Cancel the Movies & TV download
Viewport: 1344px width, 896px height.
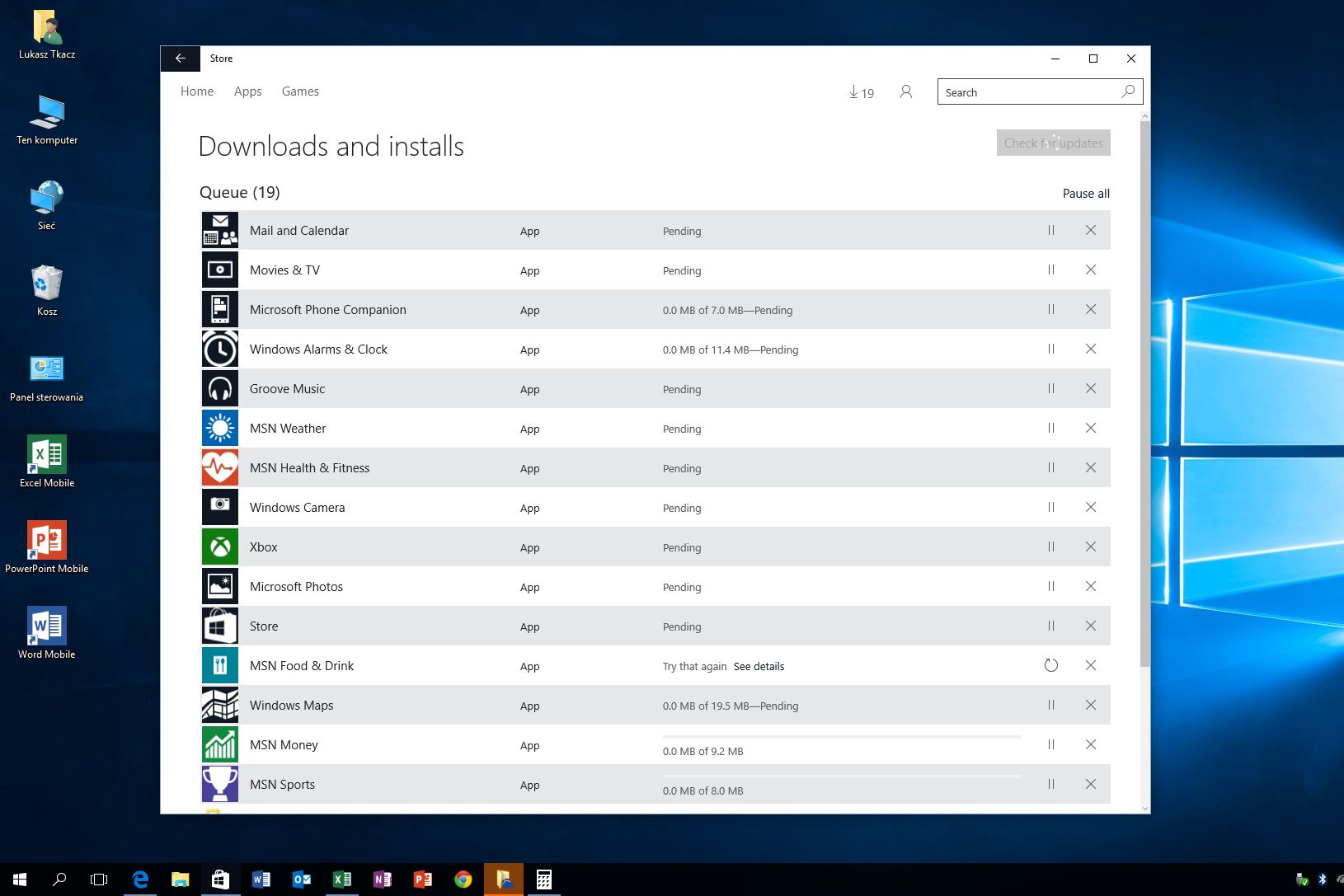pyautogui.click(x=1090, y=270)
